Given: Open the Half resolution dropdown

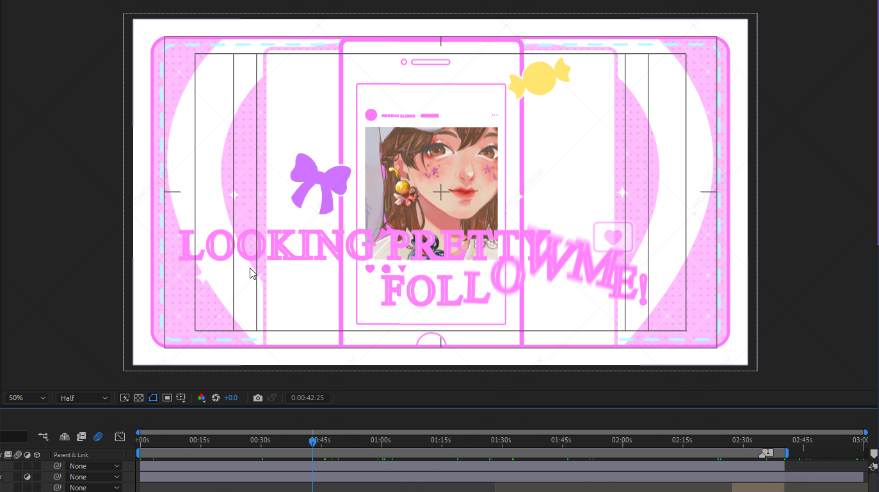Looking at the screenshot, I should pyautogui.click(x=83, y=398).
